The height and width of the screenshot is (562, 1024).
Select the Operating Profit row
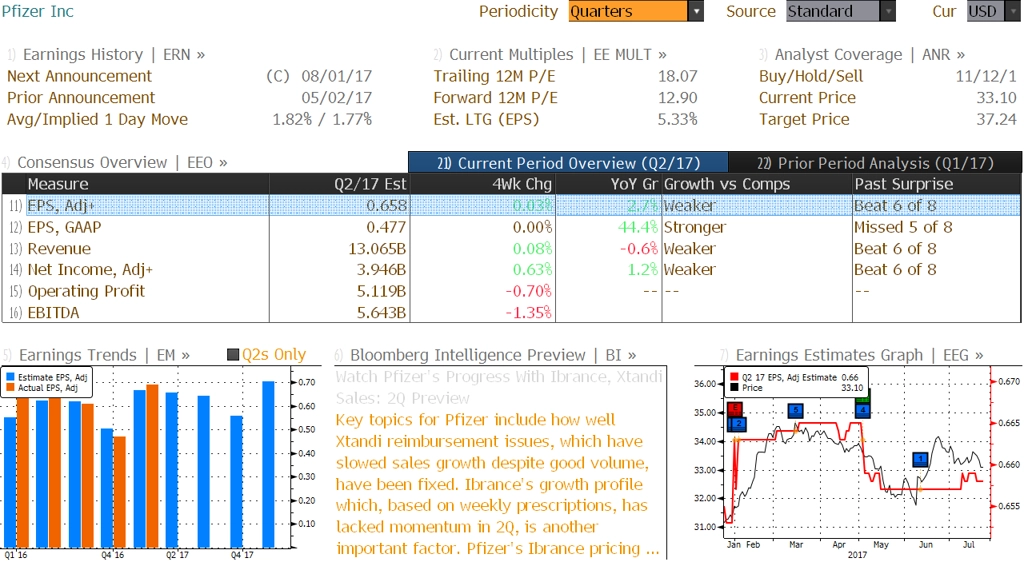pyautogui.click(x=511, y=291)
